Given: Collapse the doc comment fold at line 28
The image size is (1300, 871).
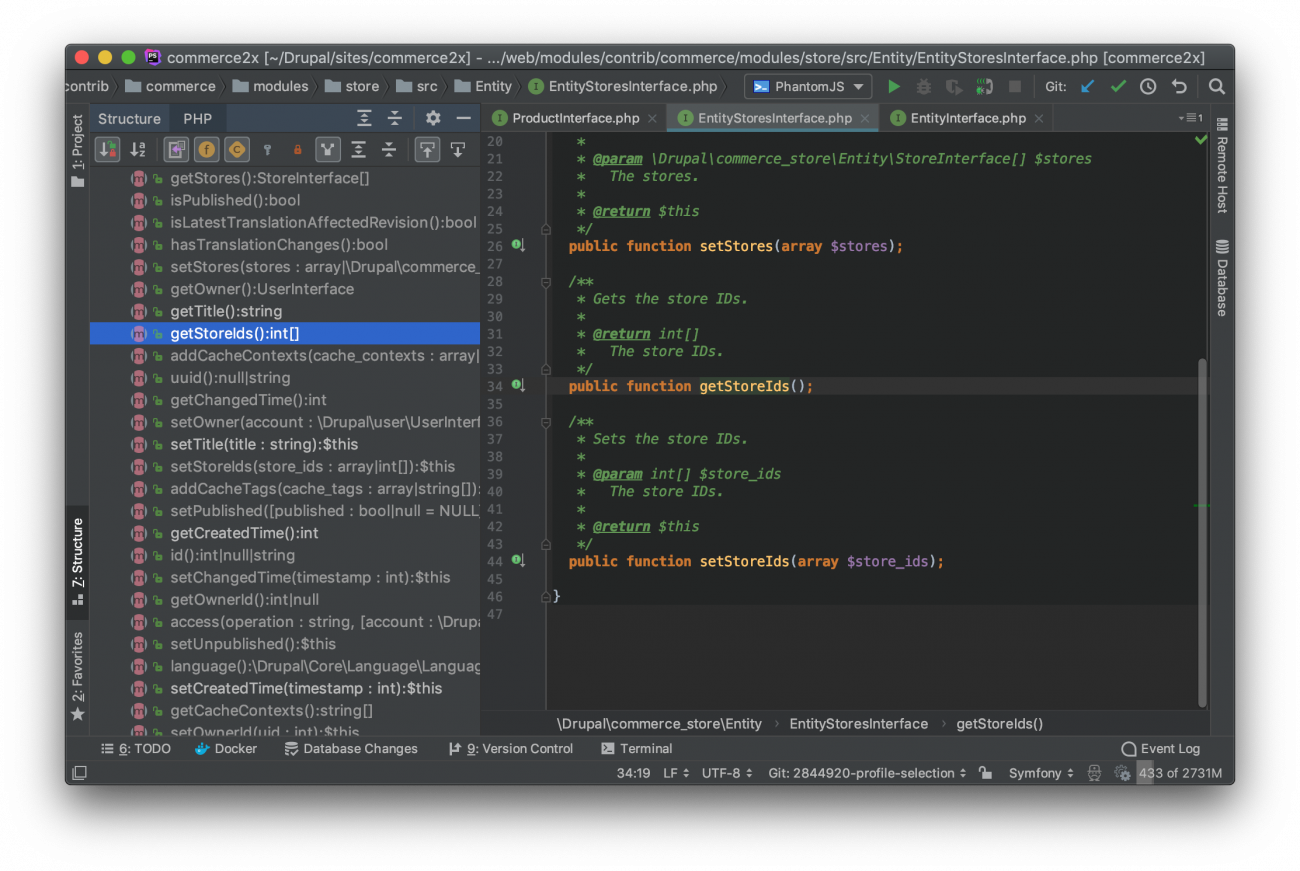Looking at the screenshot, I should pyautogui.click(x=545, y=282).
